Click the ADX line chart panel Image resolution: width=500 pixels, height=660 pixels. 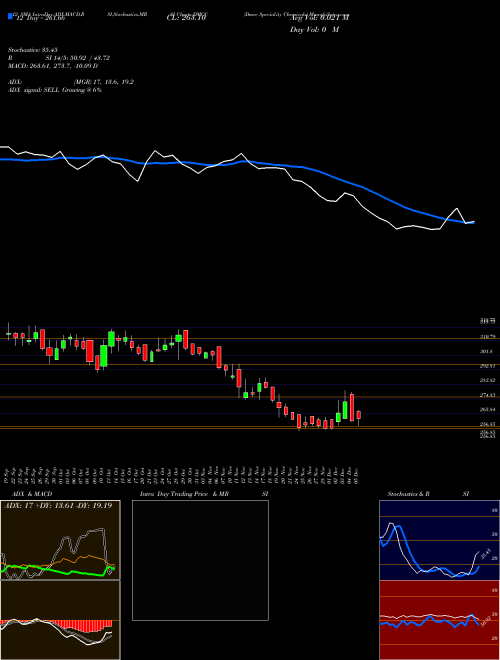click(x=60, y=540)
